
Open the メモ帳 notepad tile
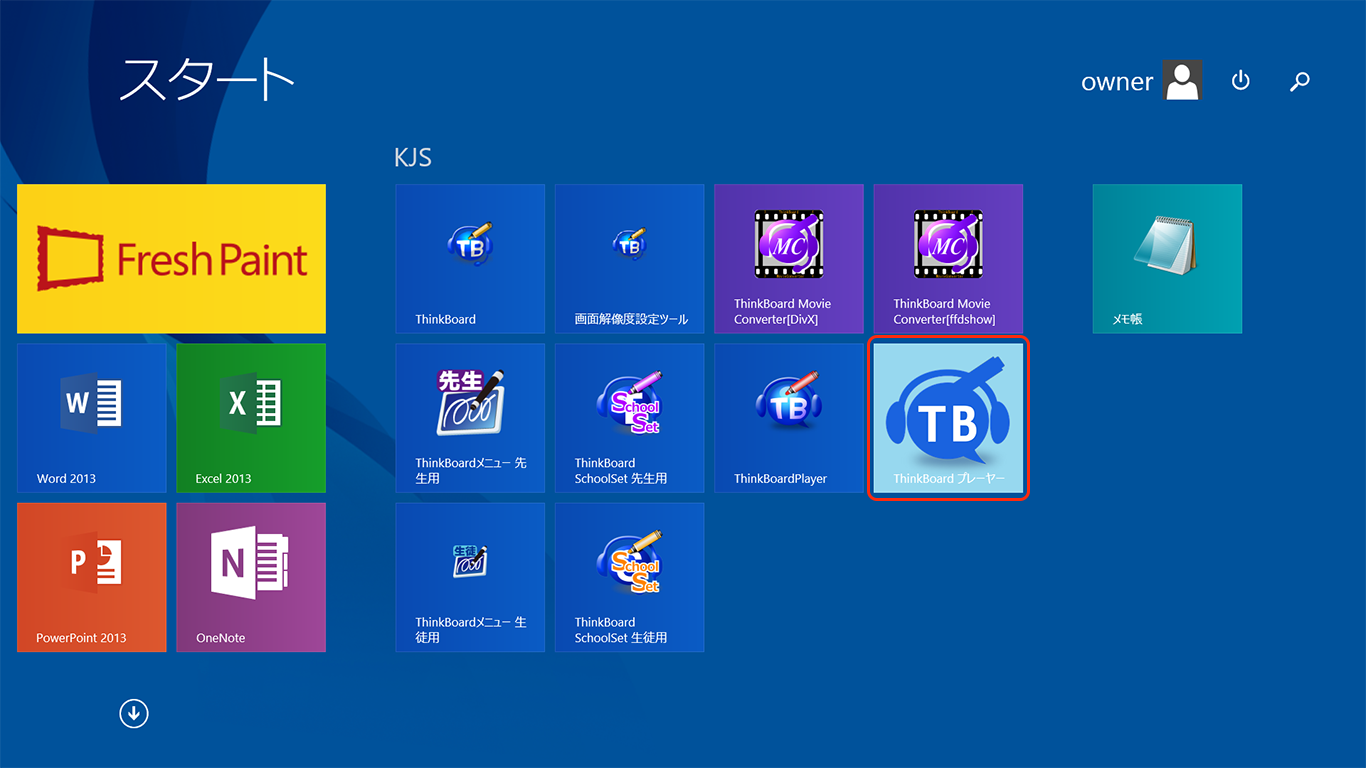pos(1167,258)
